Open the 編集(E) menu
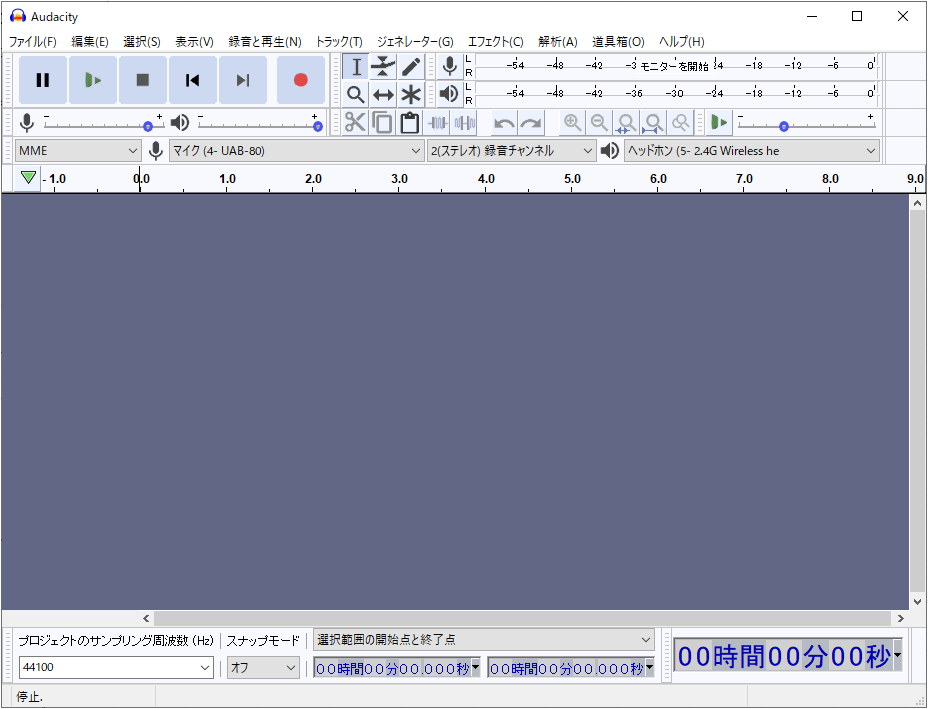This screenshot has width=928, height=709. tap(90, 41)
